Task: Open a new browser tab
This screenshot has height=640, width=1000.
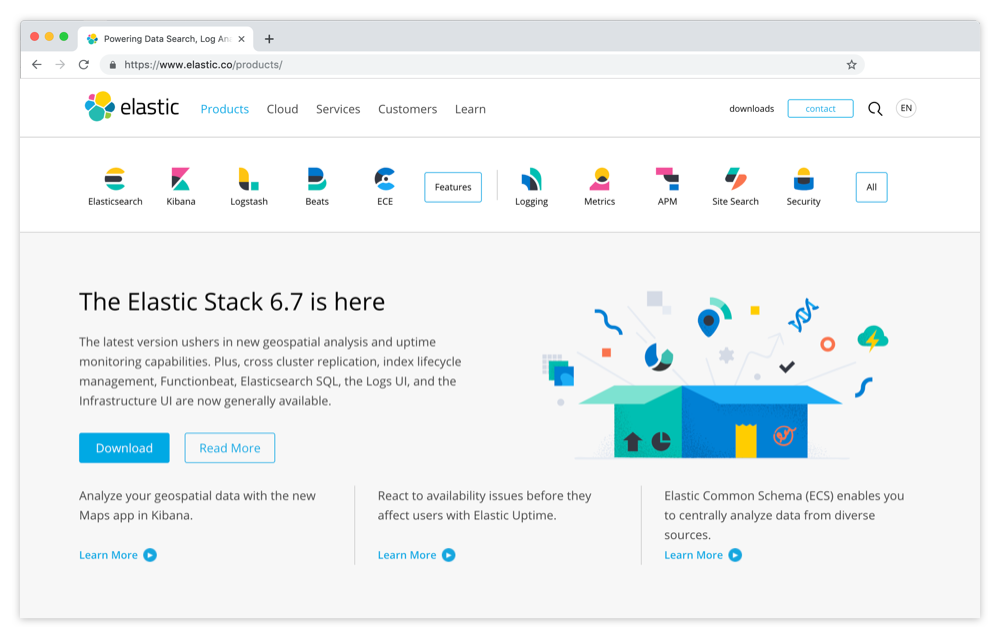Action: coord(269,39)
